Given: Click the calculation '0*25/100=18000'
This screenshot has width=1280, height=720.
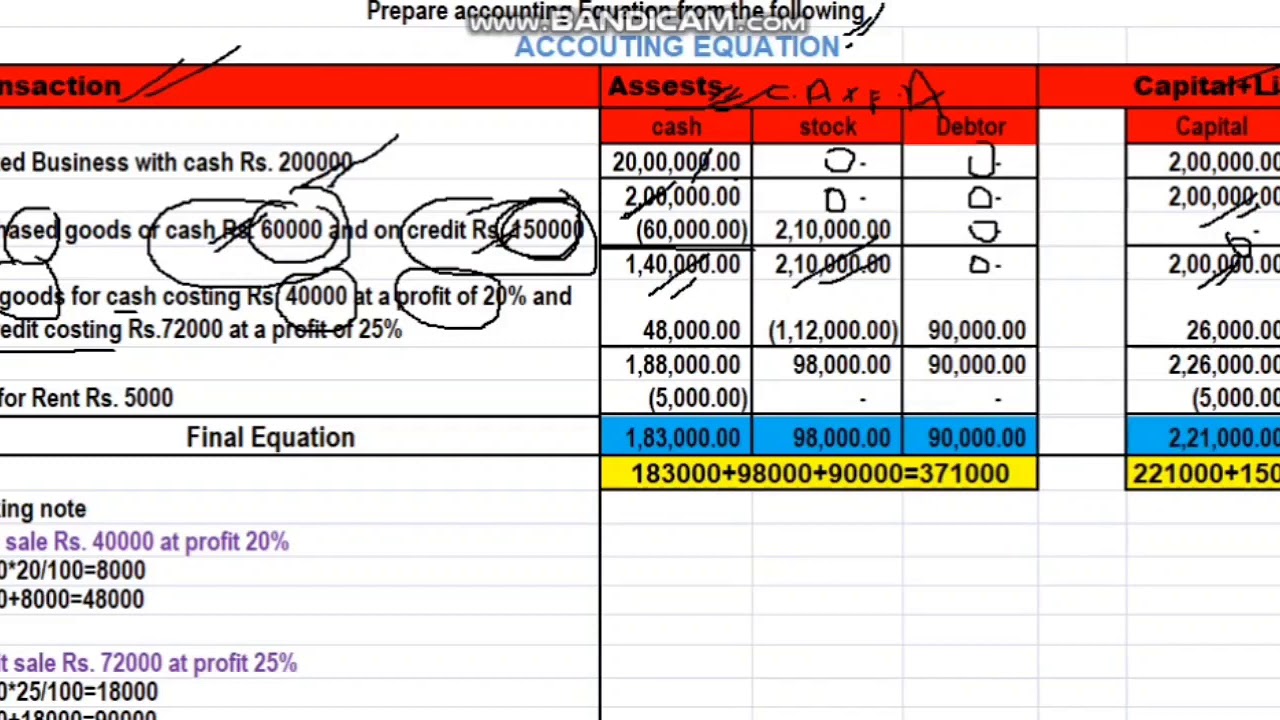Looking at the screenshot, I should (79, 692).
